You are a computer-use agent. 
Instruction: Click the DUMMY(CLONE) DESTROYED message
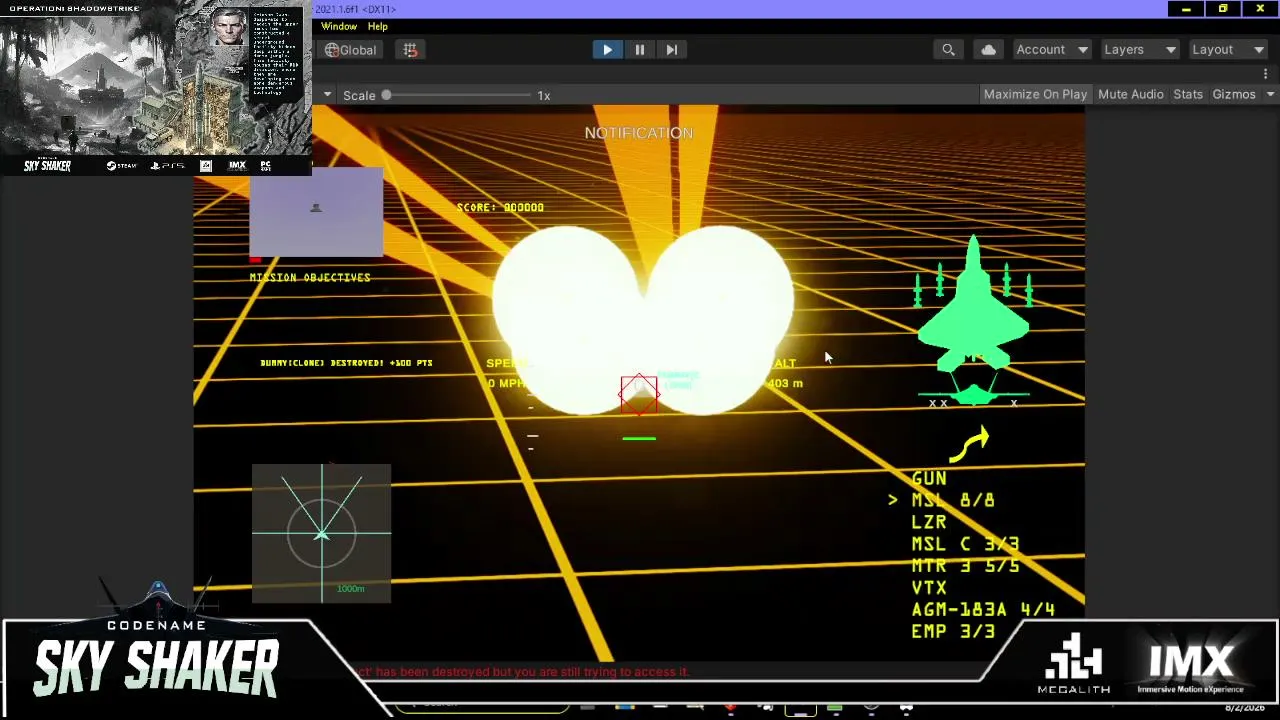click(346, 363)
